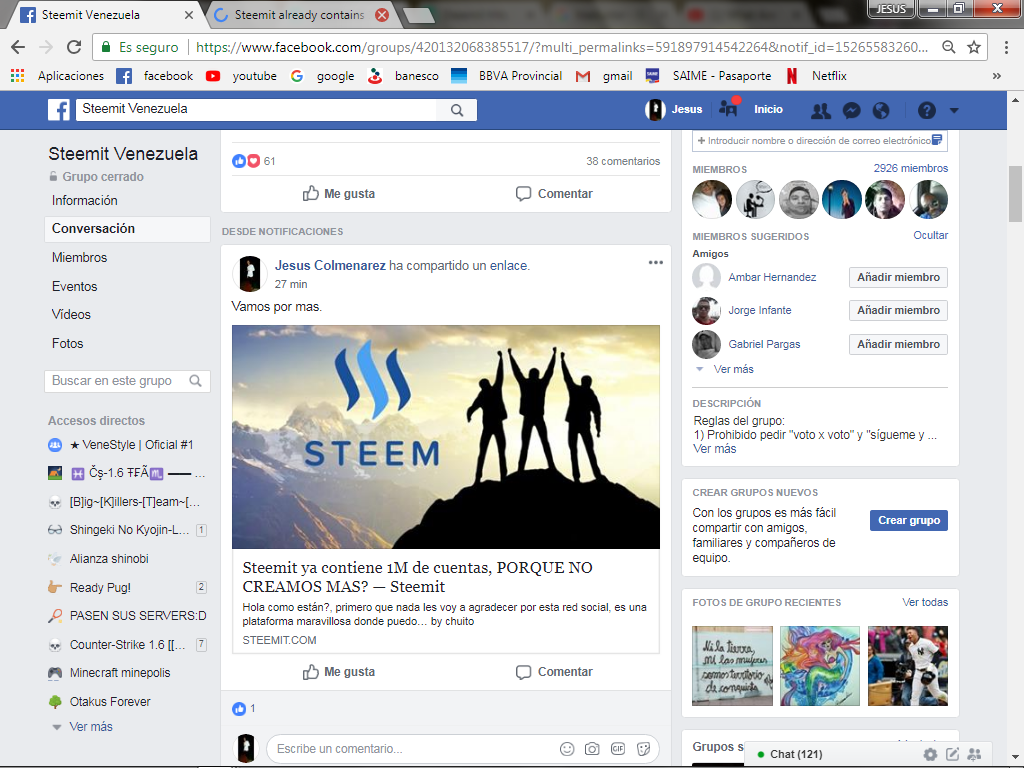Go back with the browser back arrow
Viewport: 1024px width, 768px height.
(x=18, y=47)
